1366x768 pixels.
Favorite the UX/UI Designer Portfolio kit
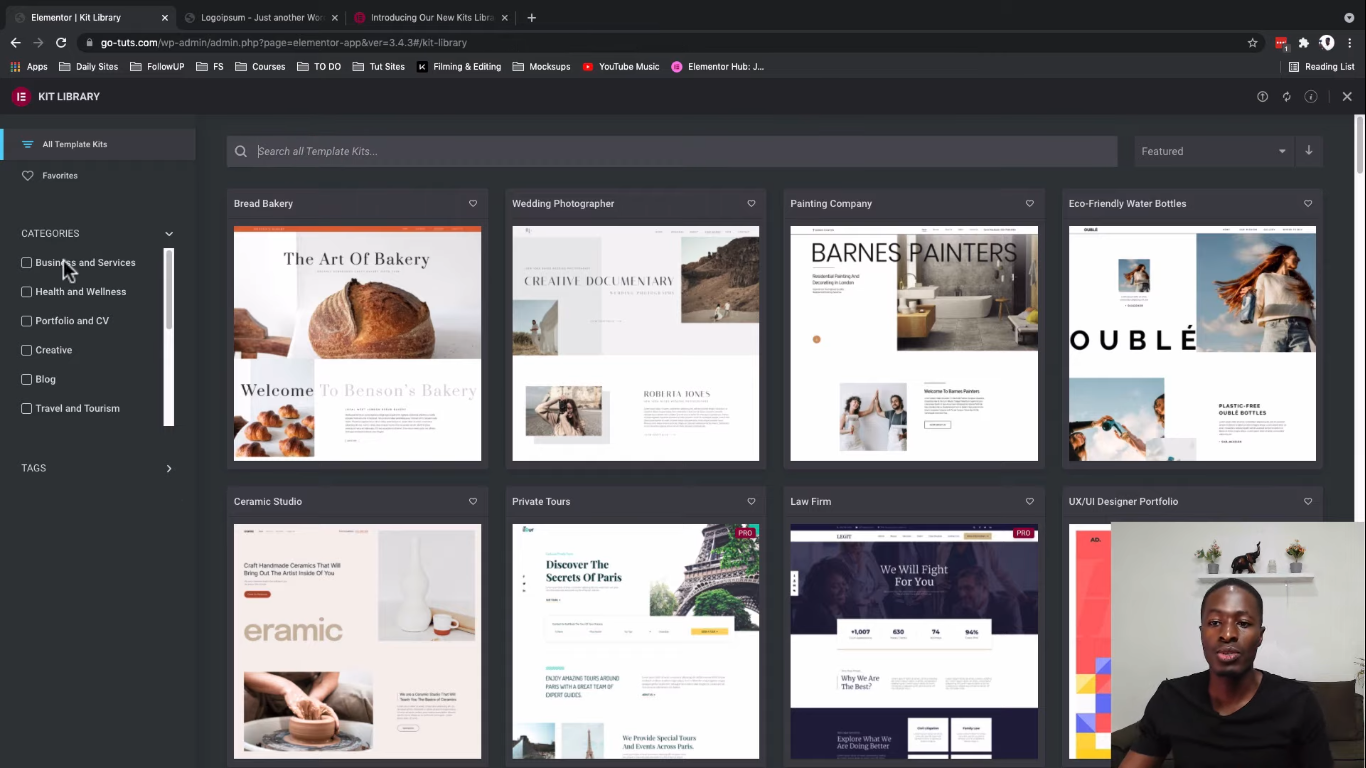(1308, 501)
